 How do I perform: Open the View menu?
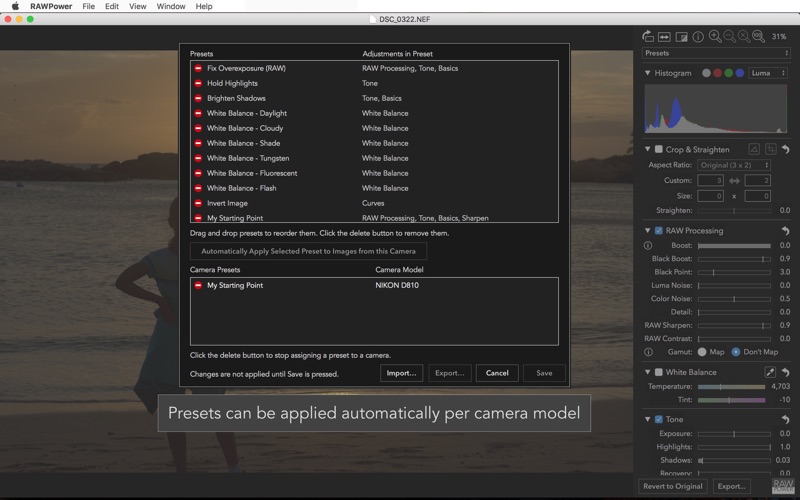(x=138, y=6)
